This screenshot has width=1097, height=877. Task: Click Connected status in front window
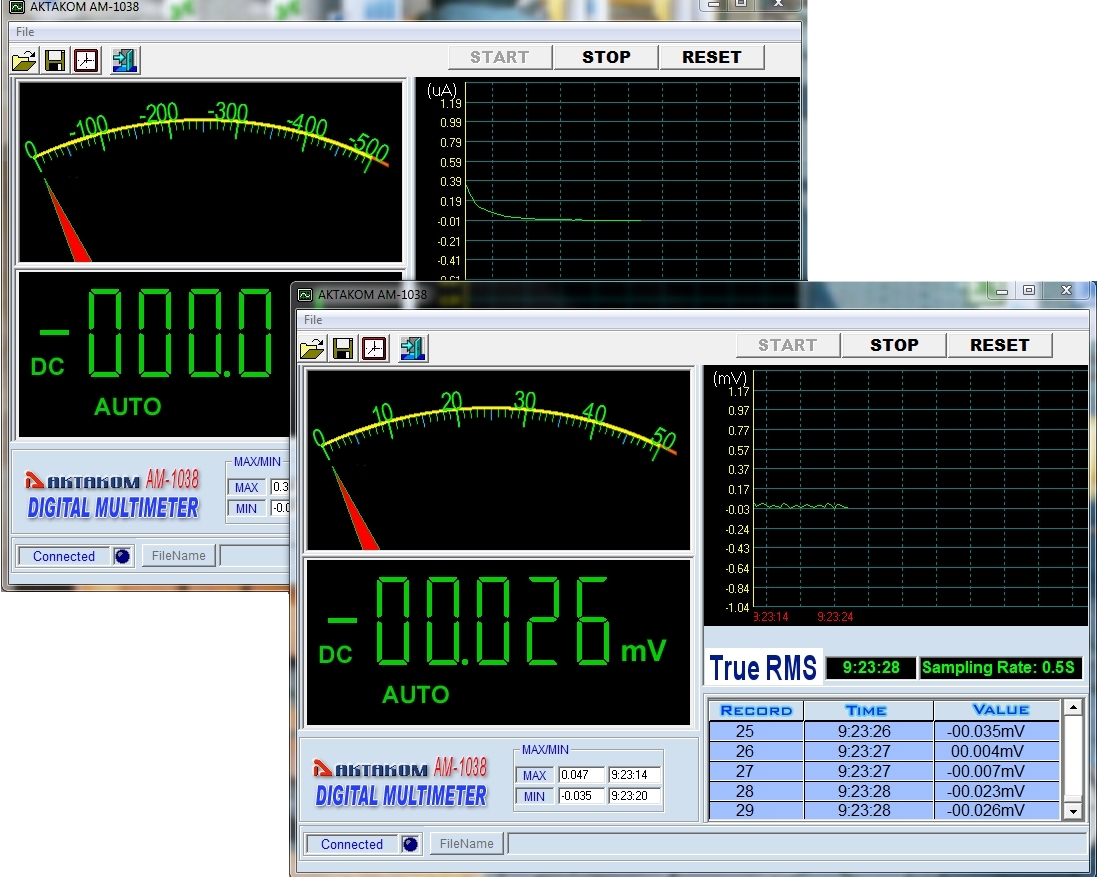(x=352, y=844)
